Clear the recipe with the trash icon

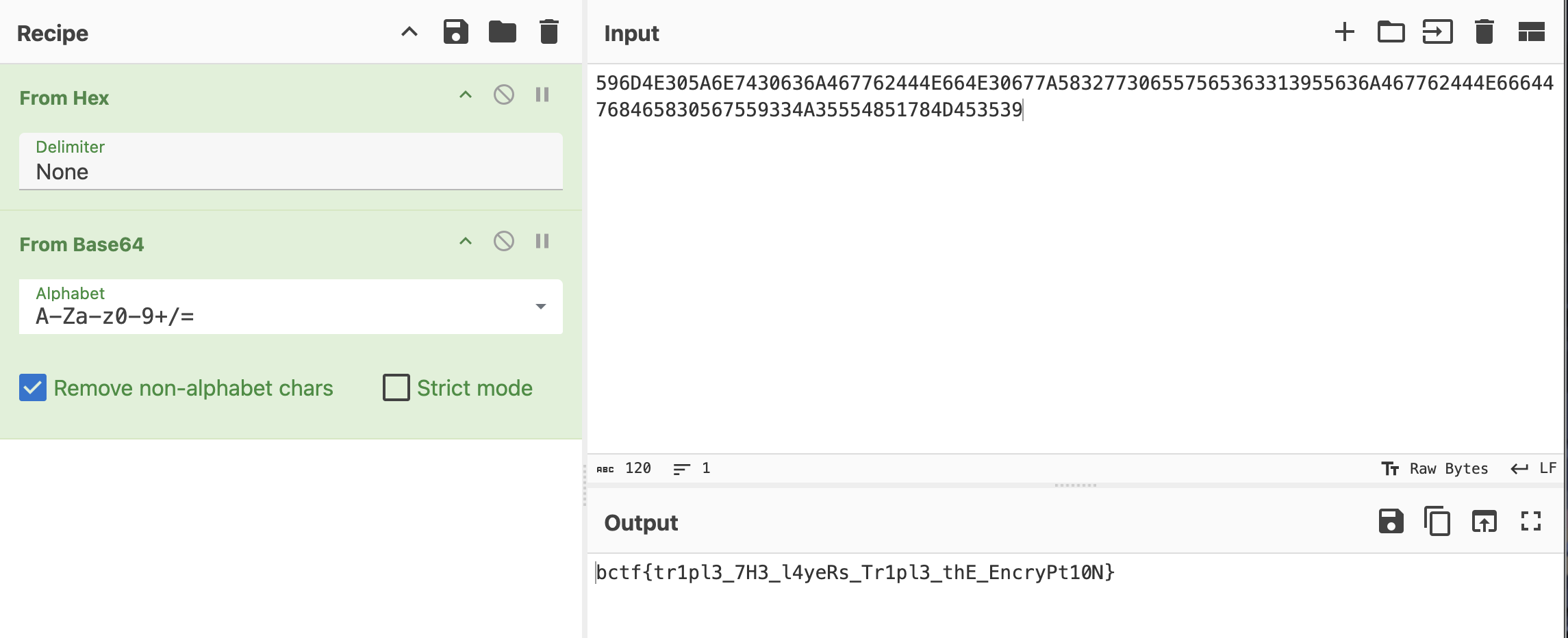coord(549,32)
